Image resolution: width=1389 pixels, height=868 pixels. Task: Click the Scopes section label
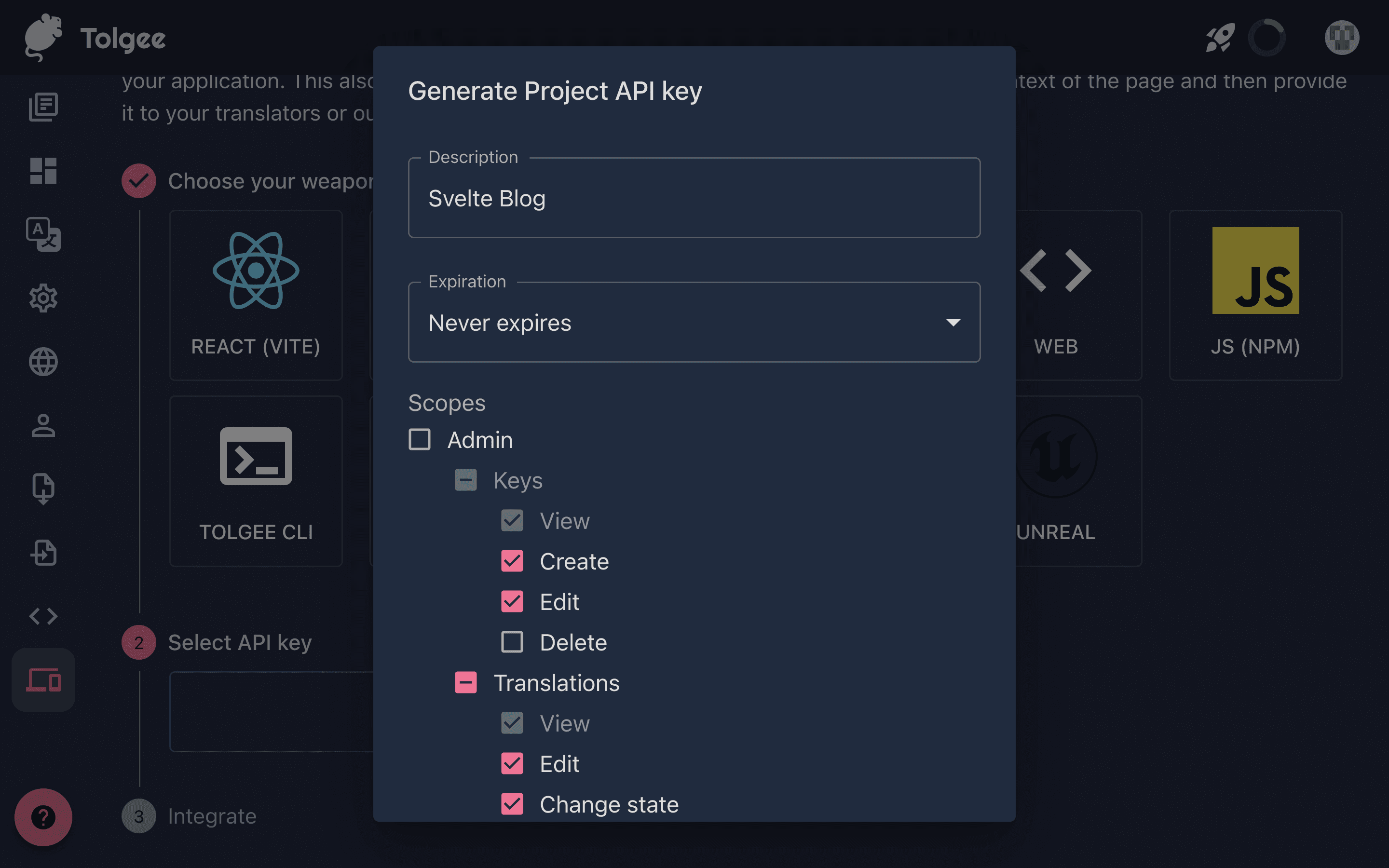point(447,403)
